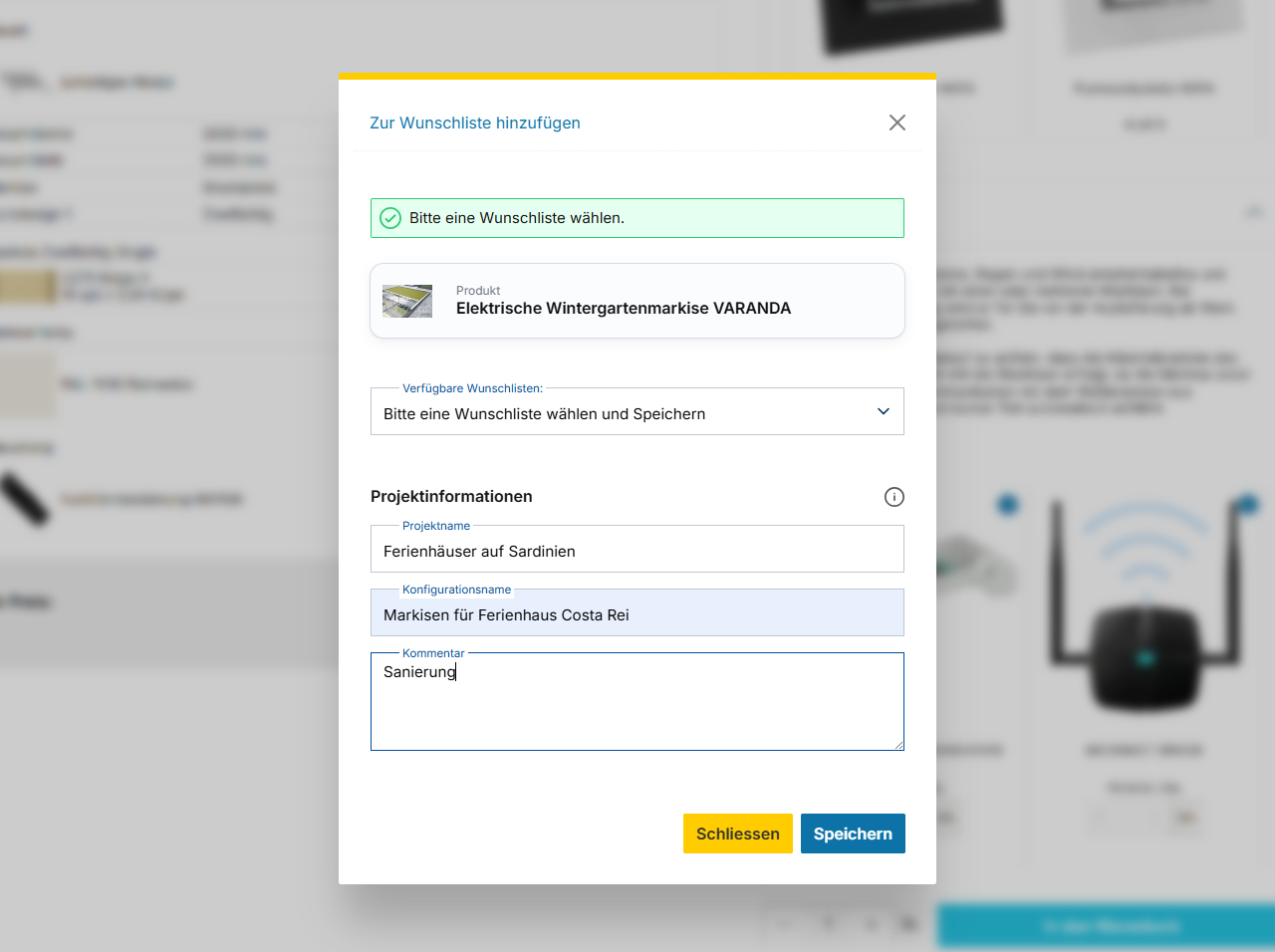Click the info icon beside Projektinformationen
Screen dimensions: 1275x952
[894, 497]
